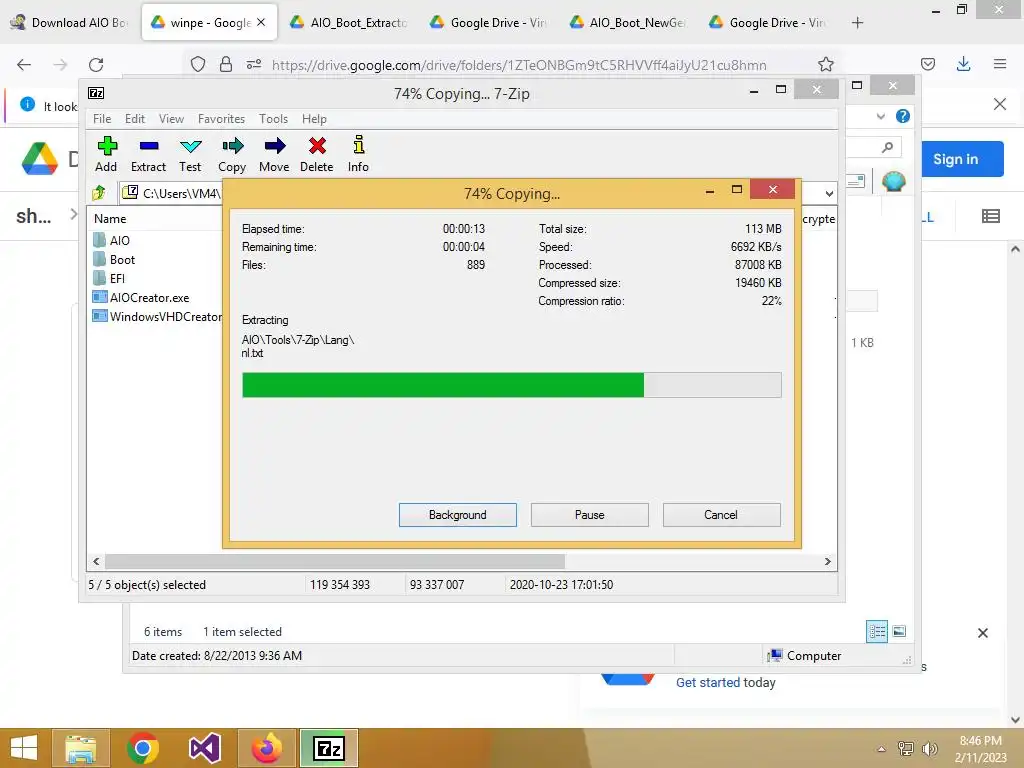Screen dimensions: 1024x768
Task: Select the Boot folder in file list
Action: (x=114, y=259)
